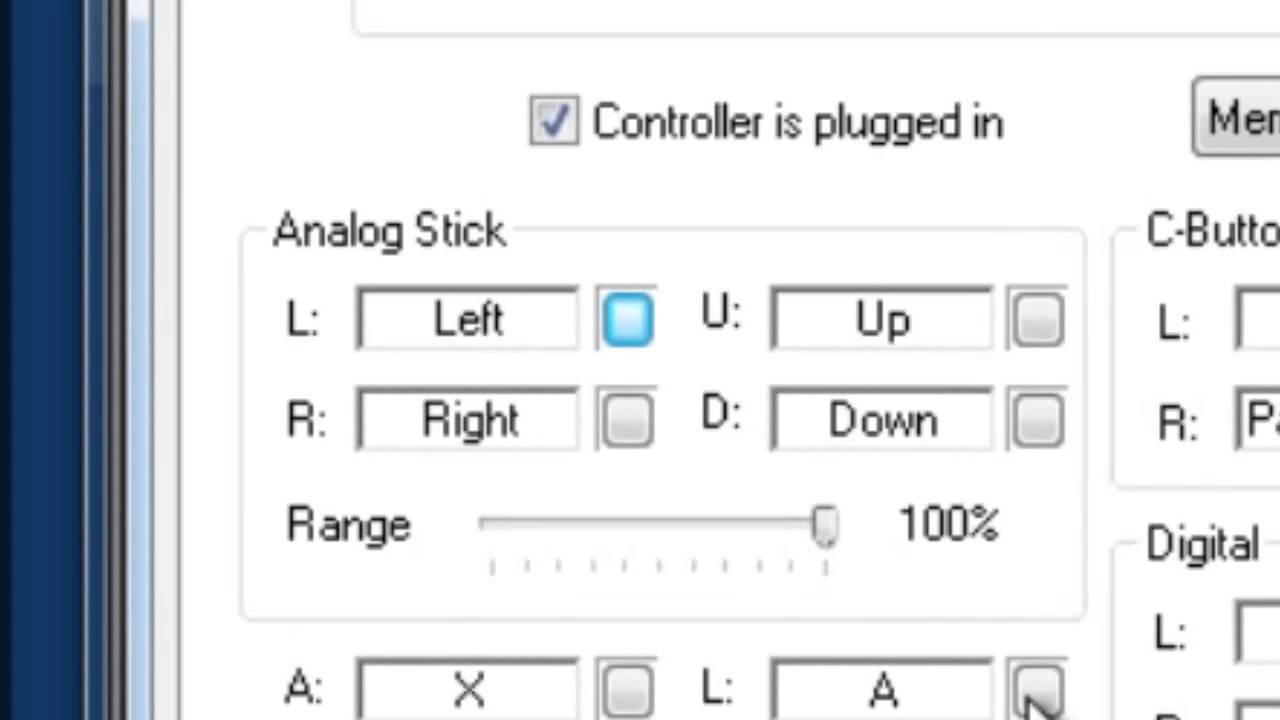Click the left end of the Range slider track
Screen dimensions: 1280x720
click(x=486, y=524)
